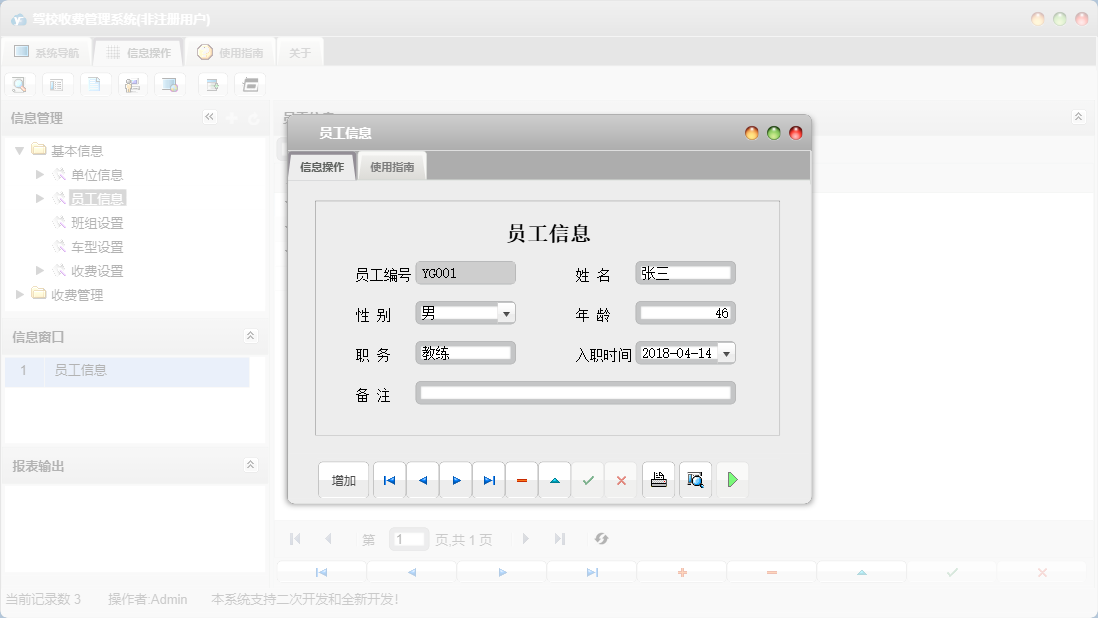Click the red X cancel-edit icon
Viewport: 1098px width, 618px height.
621,481
